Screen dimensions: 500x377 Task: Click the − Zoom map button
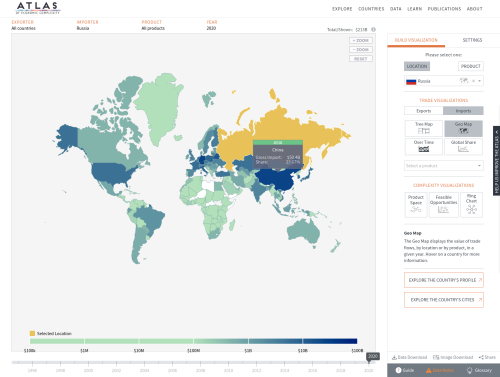(361, 49)
